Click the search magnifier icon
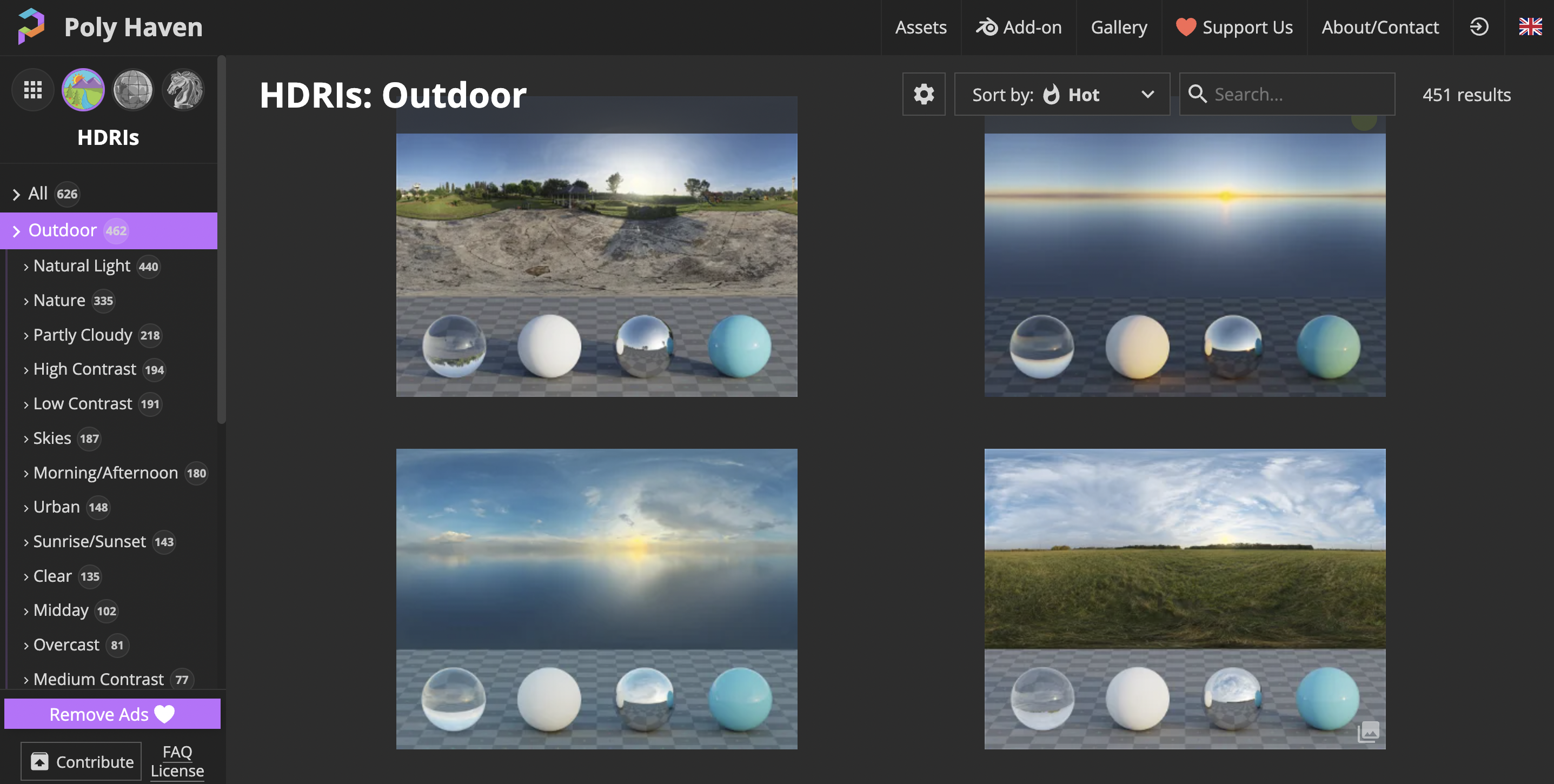 [x=1197, y=94]
